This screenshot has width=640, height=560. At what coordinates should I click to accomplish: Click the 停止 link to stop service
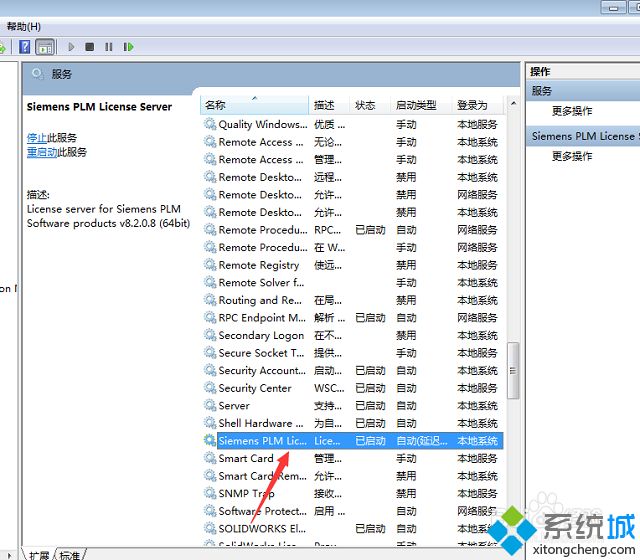[37, 138]
